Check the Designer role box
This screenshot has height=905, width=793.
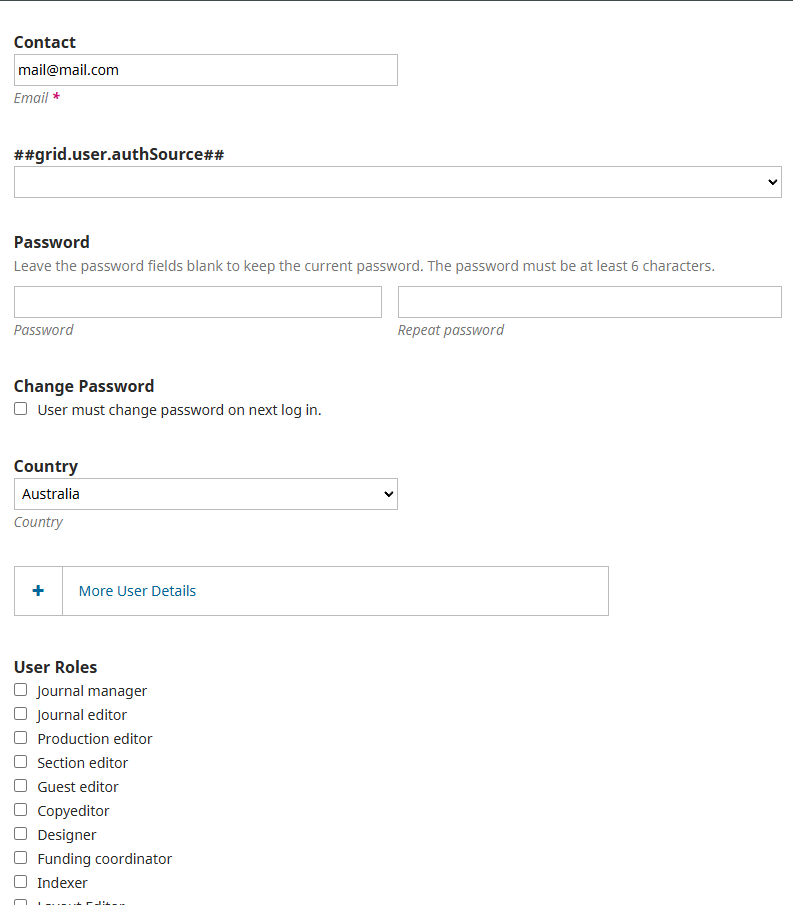(x=21, y=833)
